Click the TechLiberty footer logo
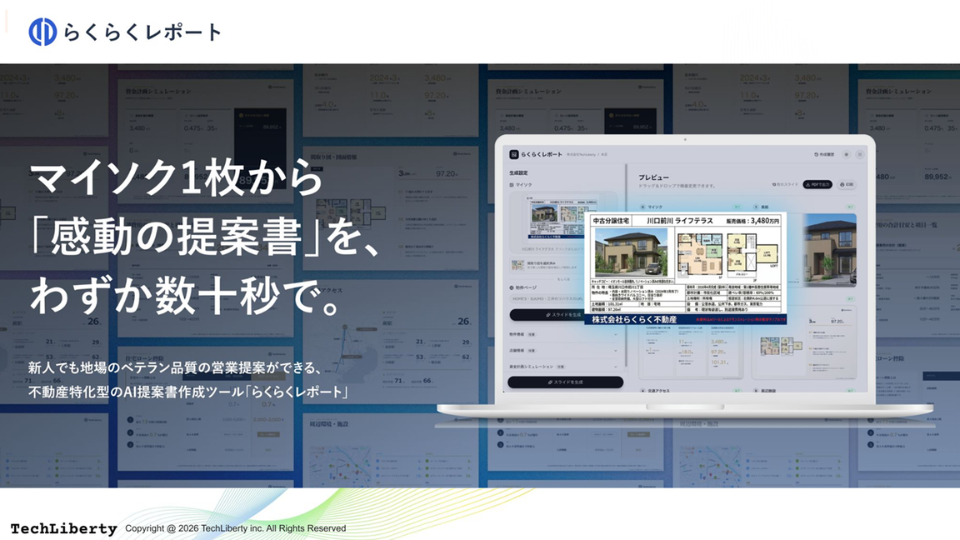The height and width of the screenshot is (540, 960). [64, 528]
